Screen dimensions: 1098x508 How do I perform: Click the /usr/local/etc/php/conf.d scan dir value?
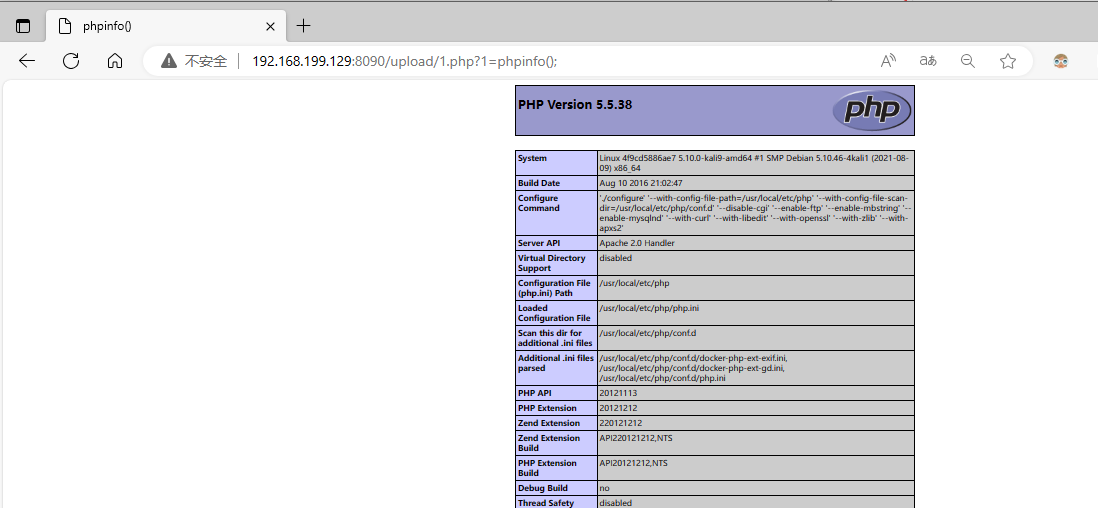648,333
